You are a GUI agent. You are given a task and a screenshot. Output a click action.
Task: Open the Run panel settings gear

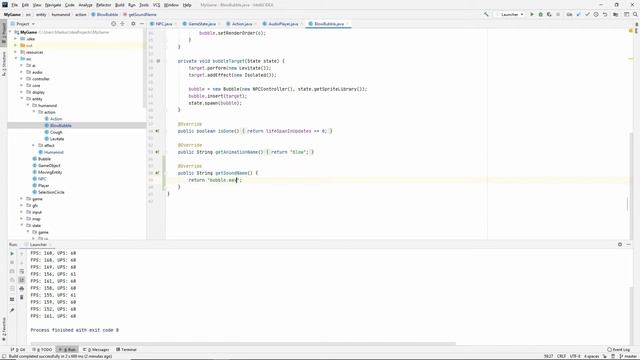620,244
